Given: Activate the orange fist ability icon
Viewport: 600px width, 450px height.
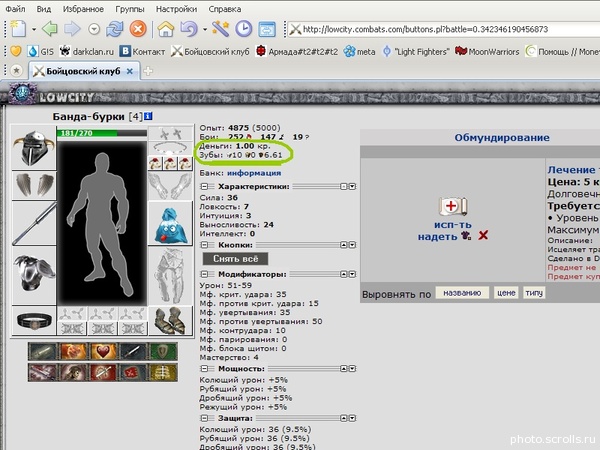Looking at the screenshot, I should tap(73, 351).
